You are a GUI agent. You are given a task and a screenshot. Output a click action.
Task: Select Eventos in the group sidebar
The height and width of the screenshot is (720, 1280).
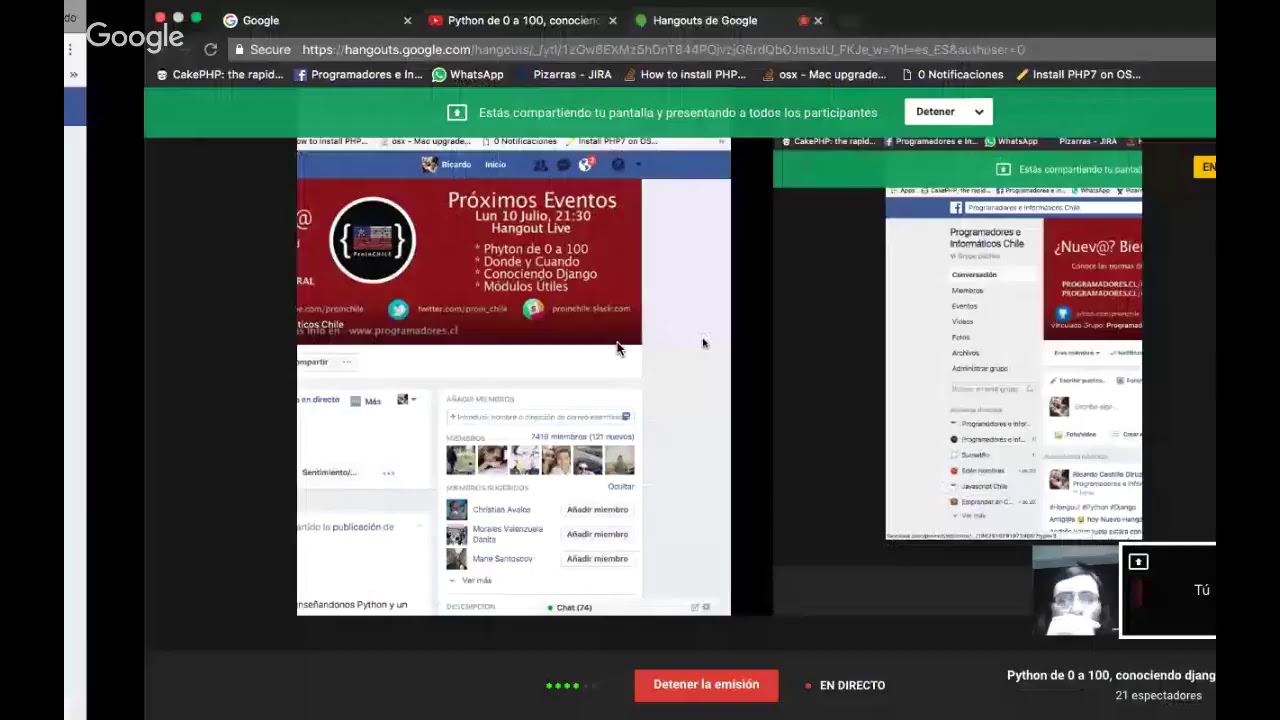click(964, 306)
